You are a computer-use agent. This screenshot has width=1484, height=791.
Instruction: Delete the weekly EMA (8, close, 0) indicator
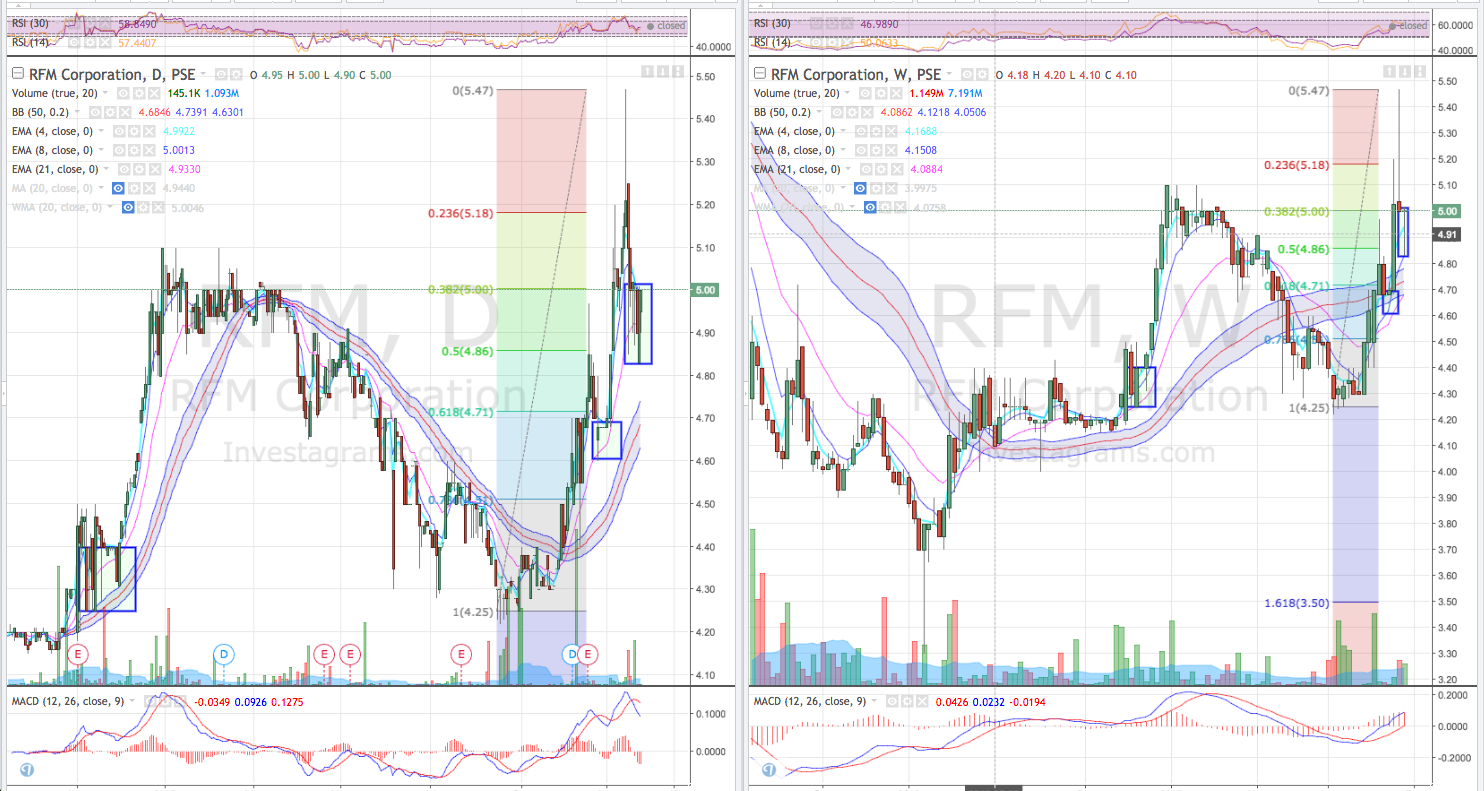point(891,150)
